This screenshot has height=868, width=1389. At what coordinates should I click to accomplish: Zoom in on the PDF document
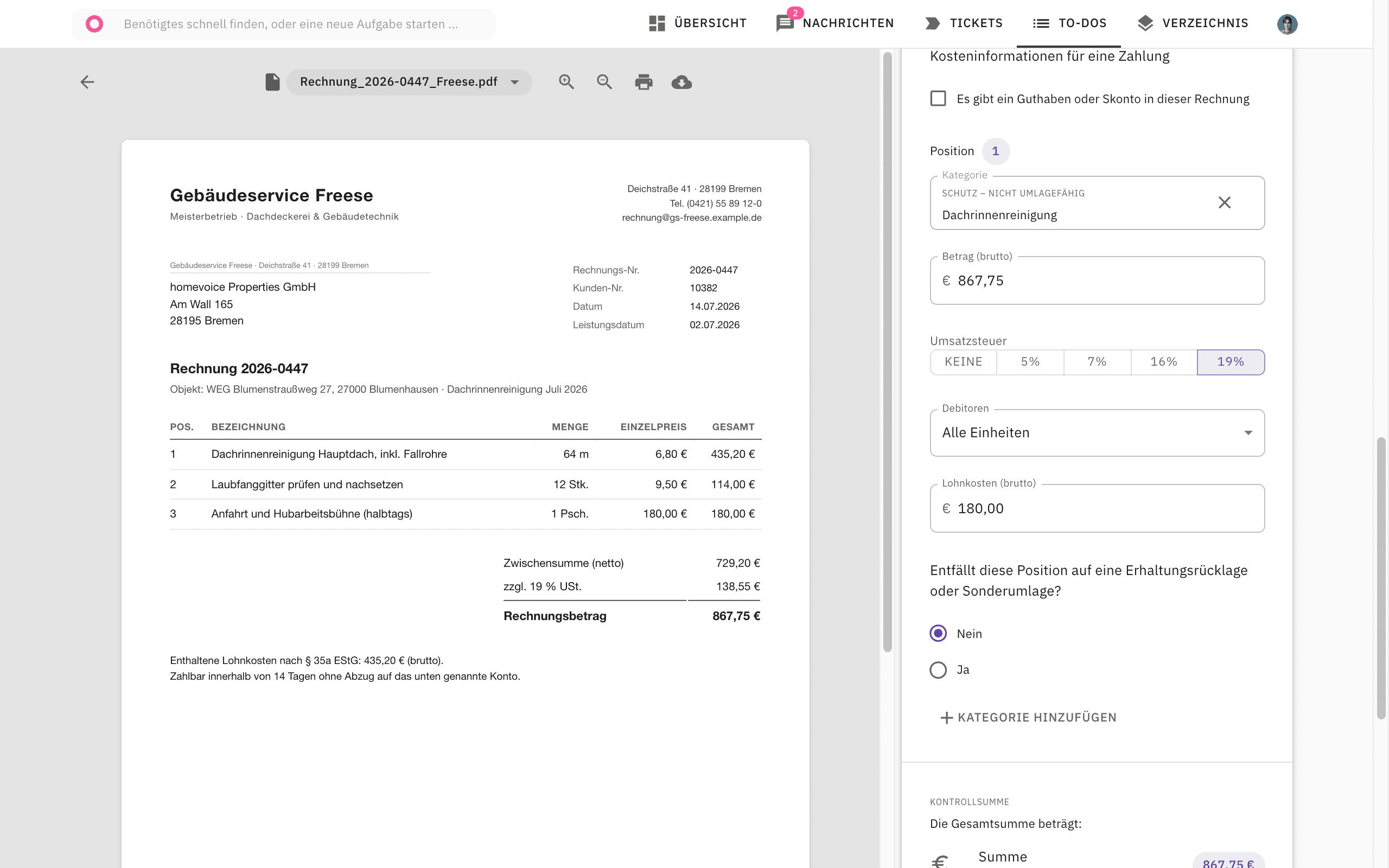click(x=566, y=82)
